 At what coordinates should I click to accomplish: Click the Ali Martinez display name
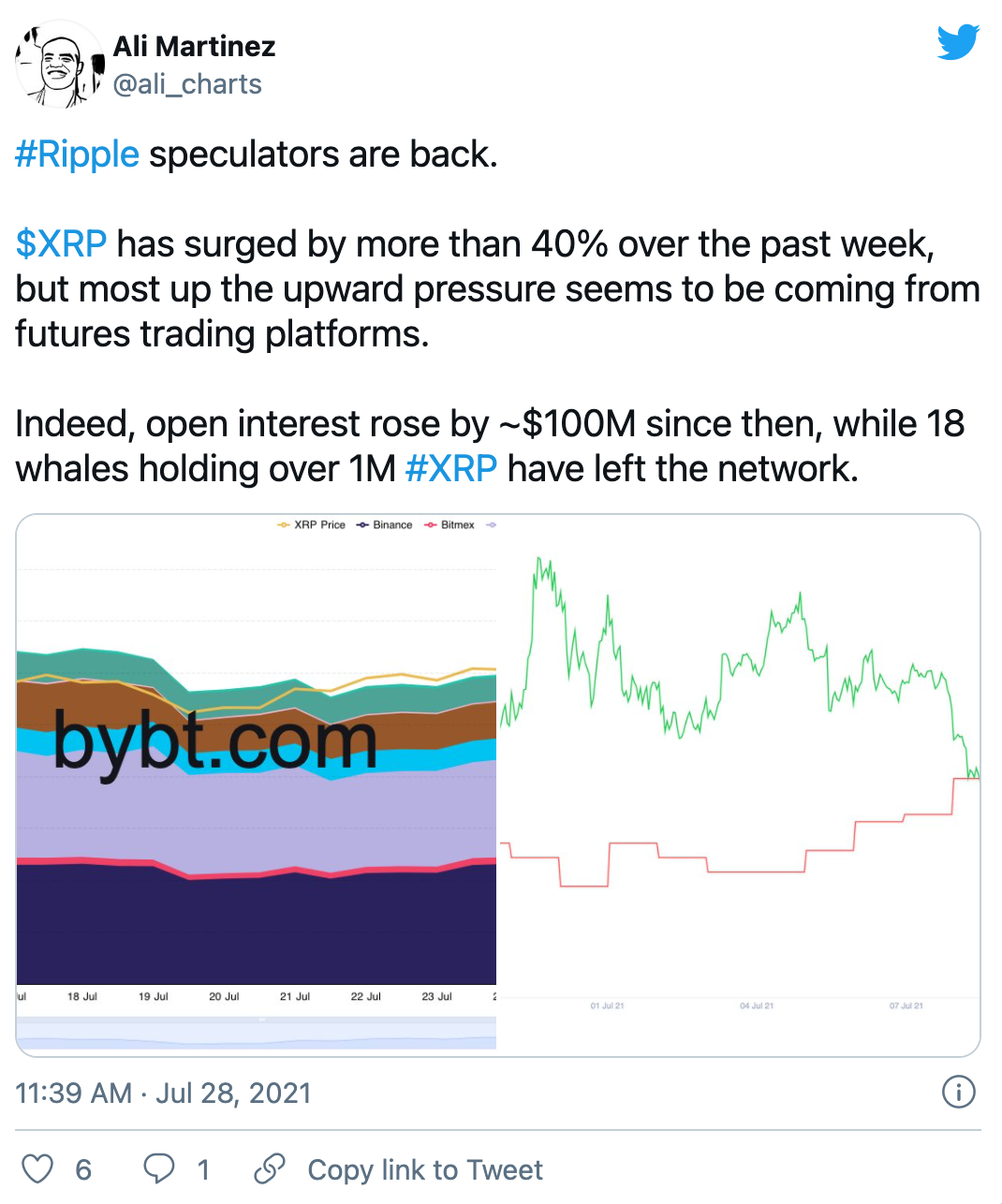coord(195,46)
